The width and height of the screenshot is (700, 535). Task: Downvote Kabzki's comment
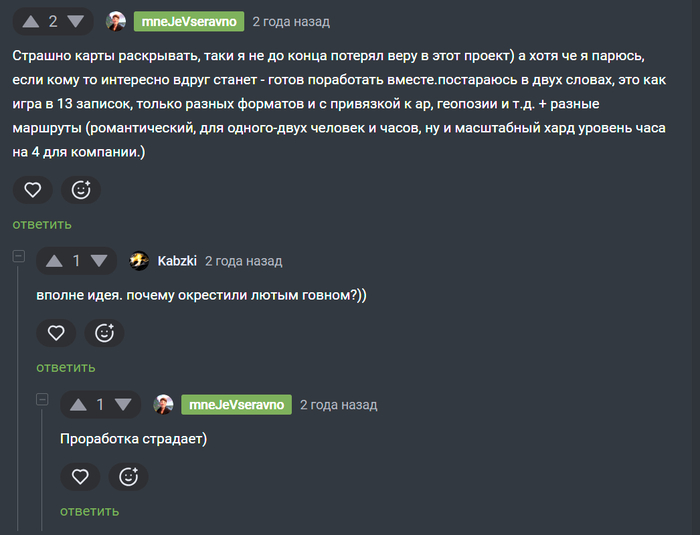pos(99,261)
